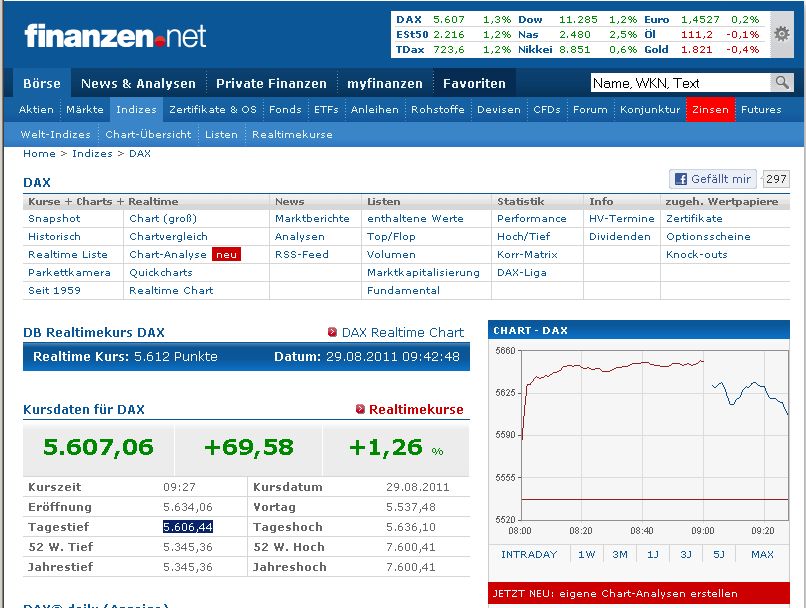The height and width of the screenshot is (608, 806).
Task: Open the Korr-Matrix link
Action: [x=527, y=254]
